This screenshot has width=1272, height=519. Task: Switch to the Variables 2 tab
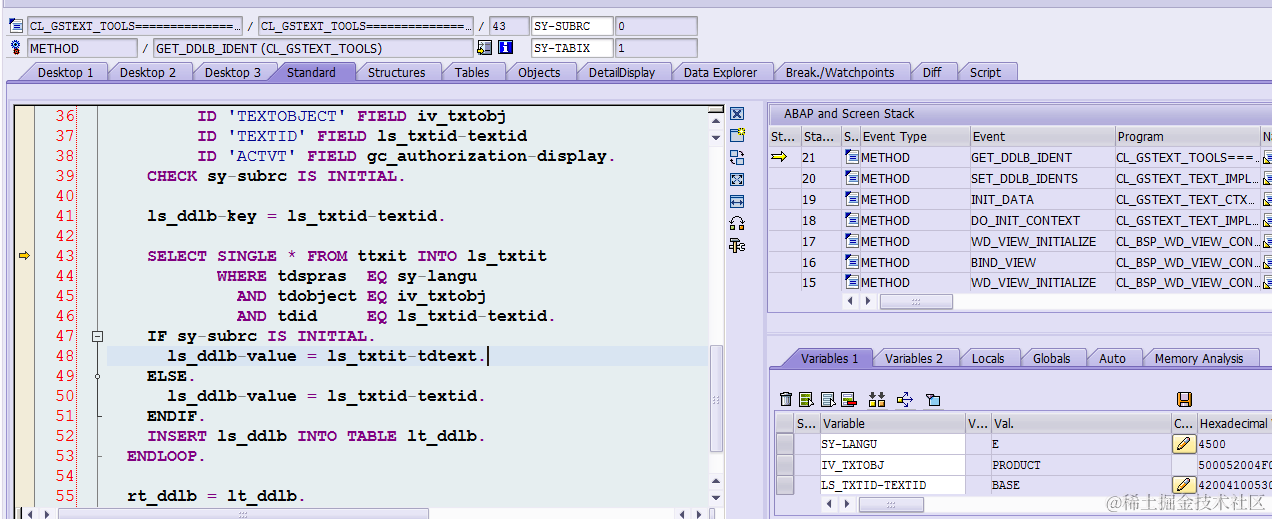coord(914,358)
